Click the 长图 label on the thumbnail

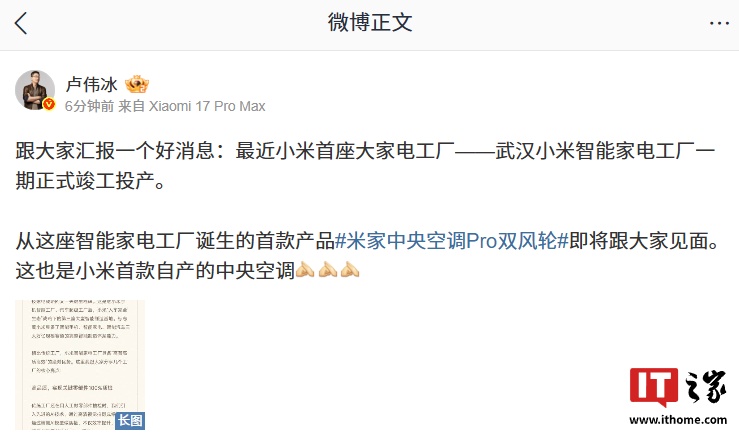[x=130, y=420]
